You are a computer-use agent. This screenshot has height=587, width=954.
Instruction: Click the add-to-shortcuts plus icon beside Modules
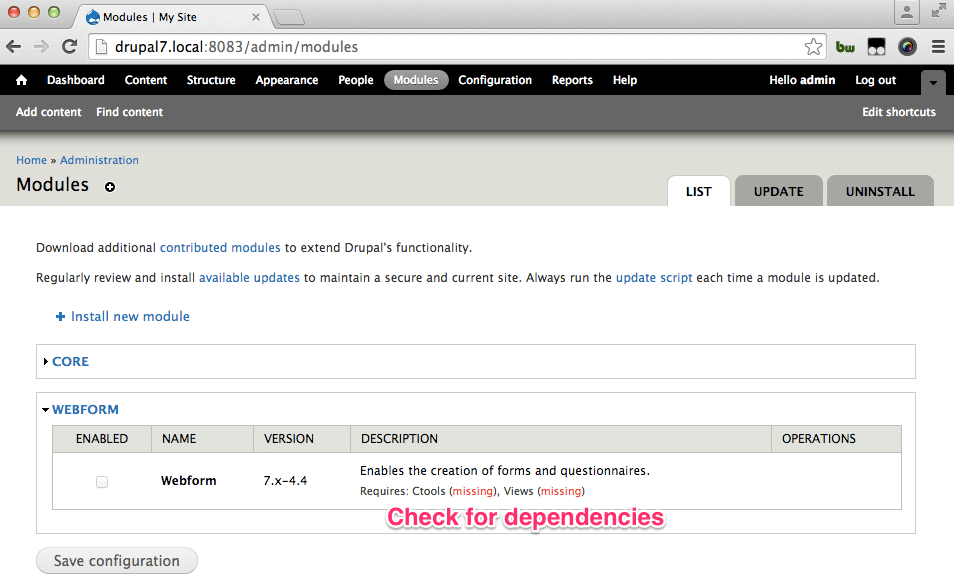pos(110,187)
